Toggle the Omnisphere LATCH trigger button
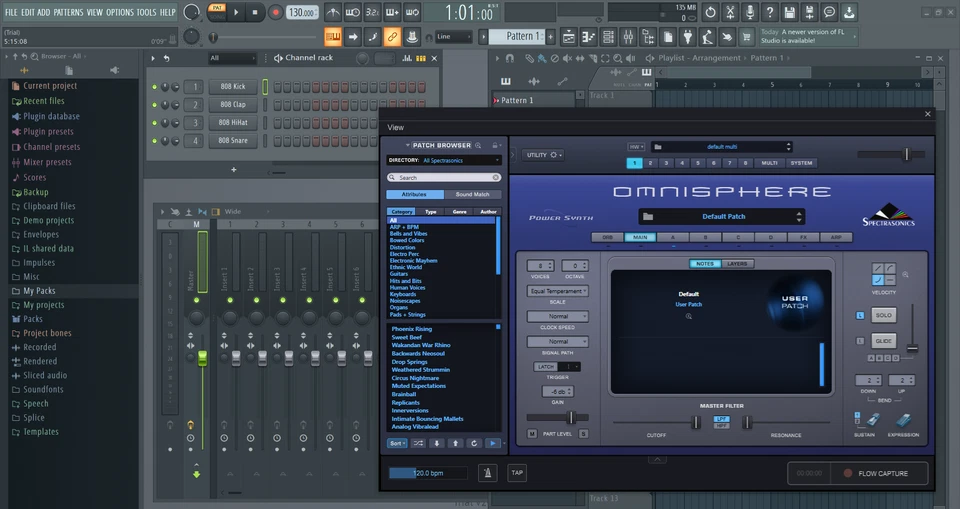This screenshot has width=960, height=509. (x=546, y=366)
